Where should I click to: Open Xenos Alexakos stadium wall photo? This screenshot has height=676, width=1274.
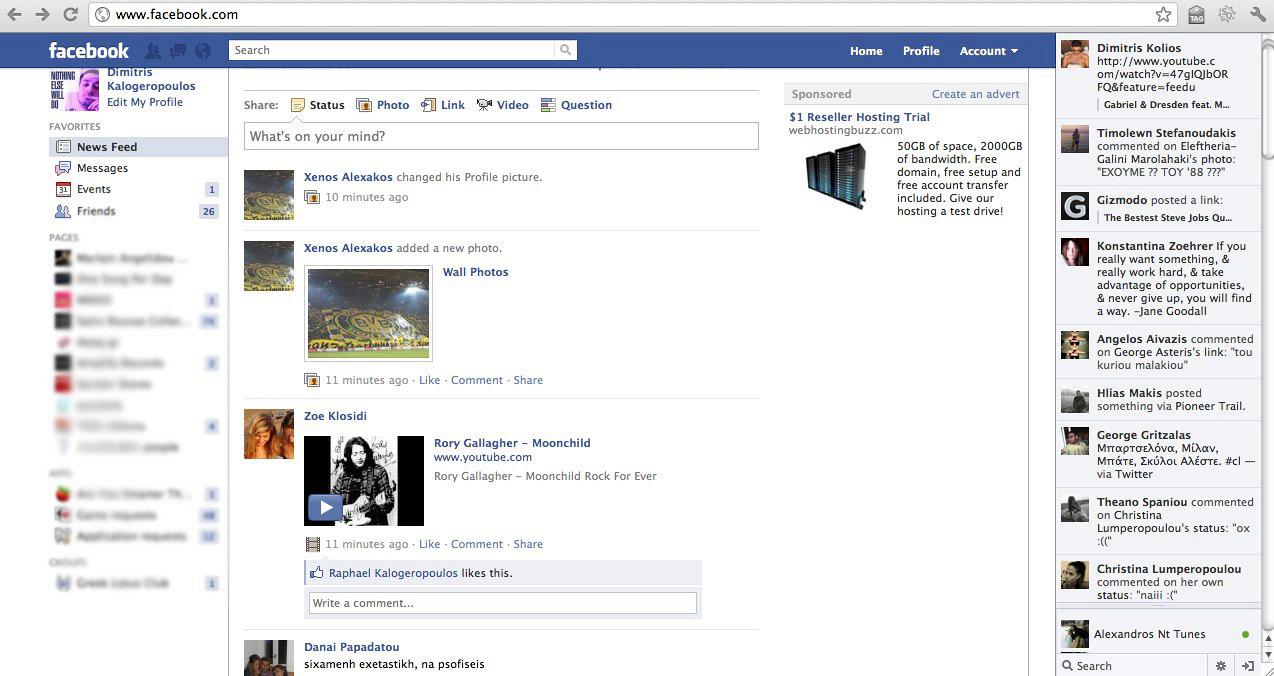tap(369, 313)
